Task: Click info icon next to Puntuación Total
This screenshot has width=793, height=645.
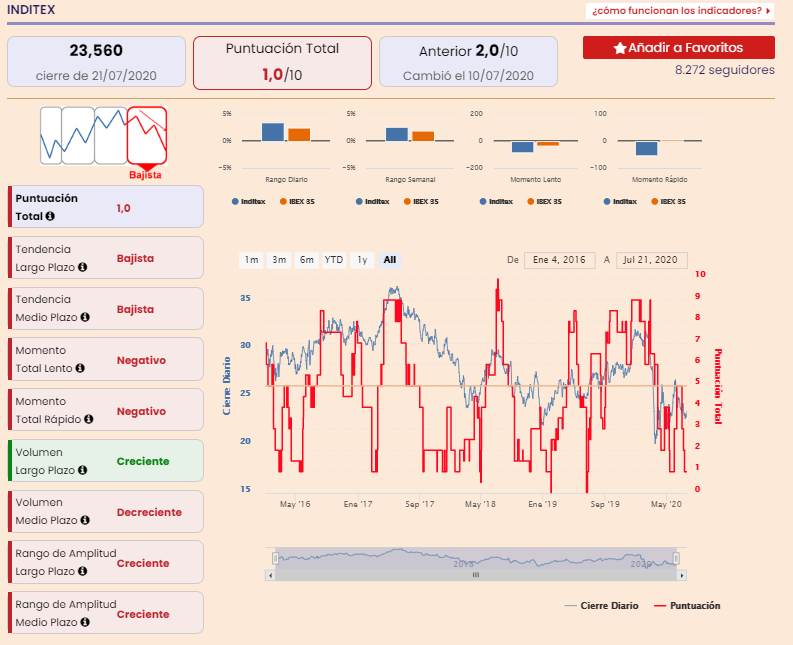Action: tap(50, 216)
